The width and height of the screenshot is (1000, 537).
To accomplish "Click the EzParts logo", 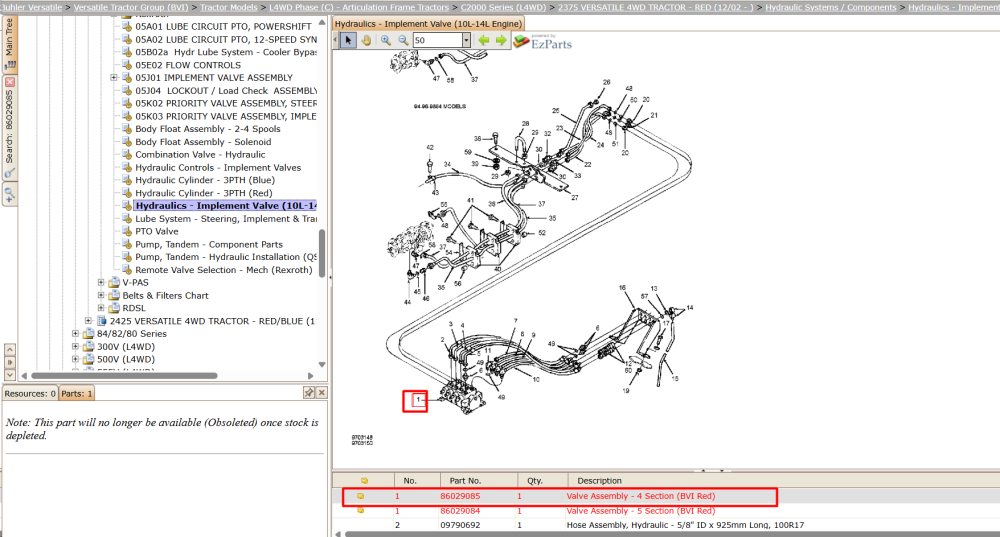I will tap(543, 42).
